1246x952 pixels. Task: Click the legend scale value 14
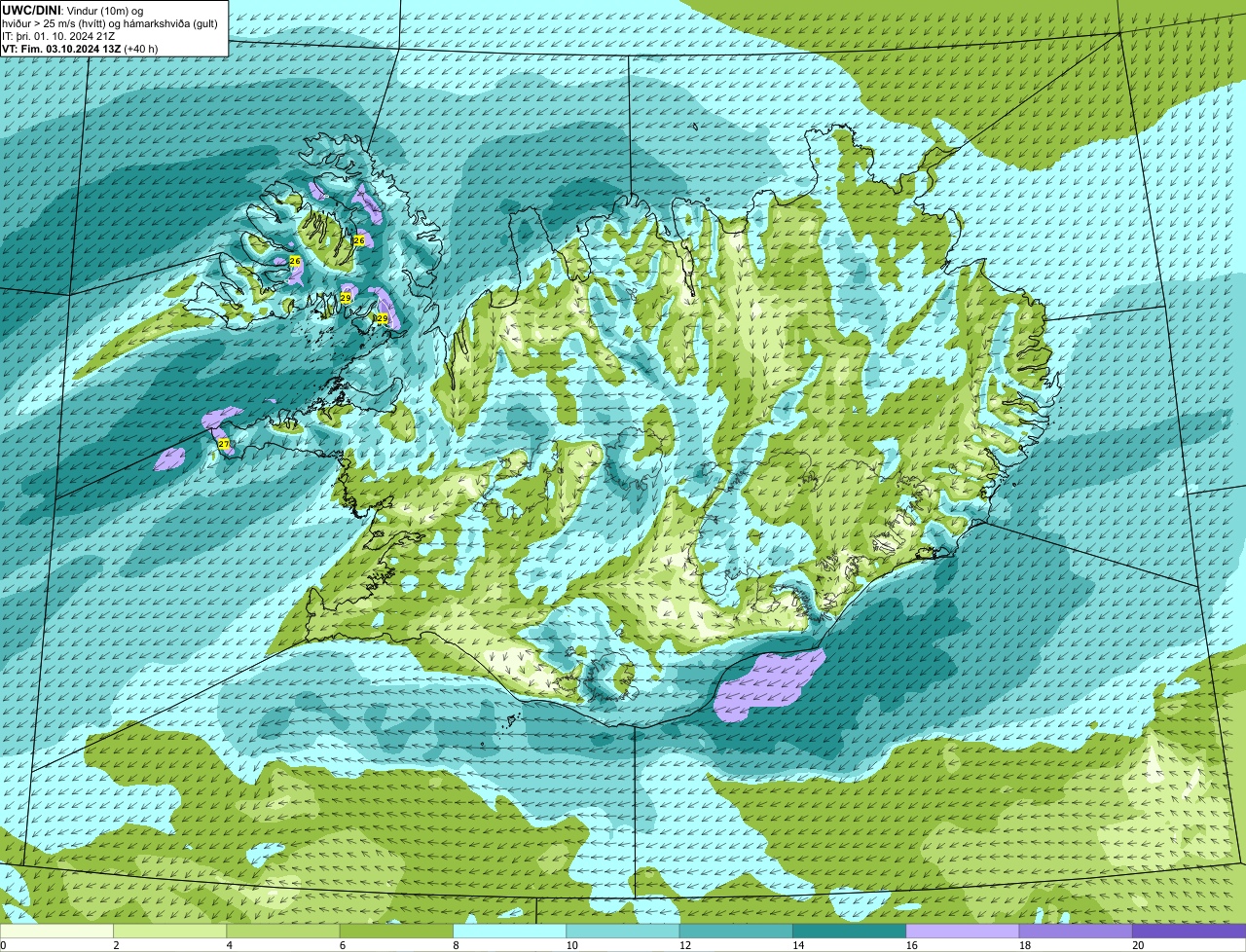point(798,945)
